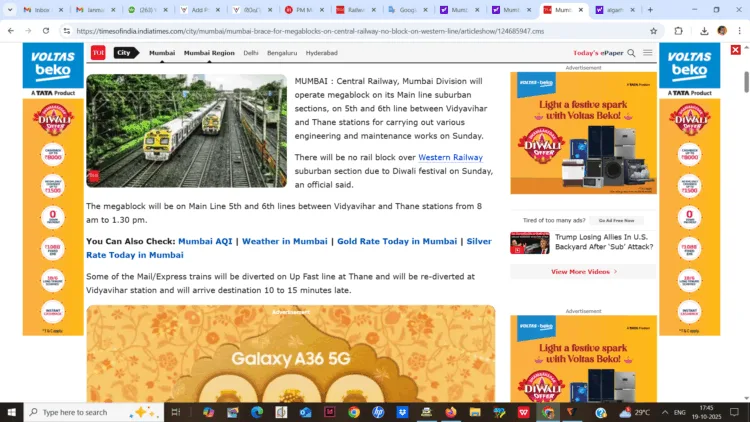
Task: Reload the page using refresh icon
Action: tap(46, 31)
